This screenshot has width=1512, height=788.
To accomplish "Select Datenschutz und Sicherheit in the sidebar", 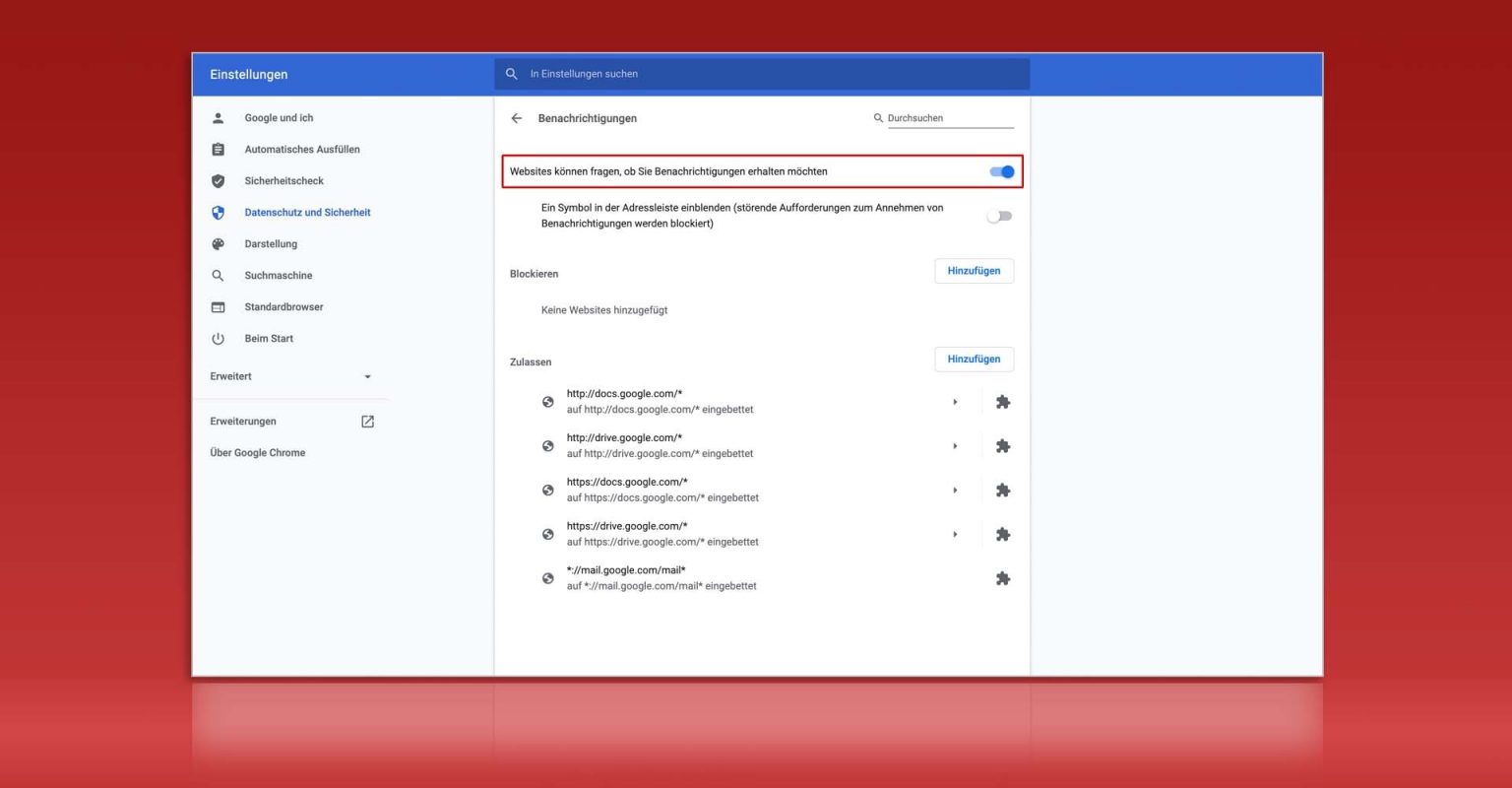I will pyautogui.click(x=308, y=212).
